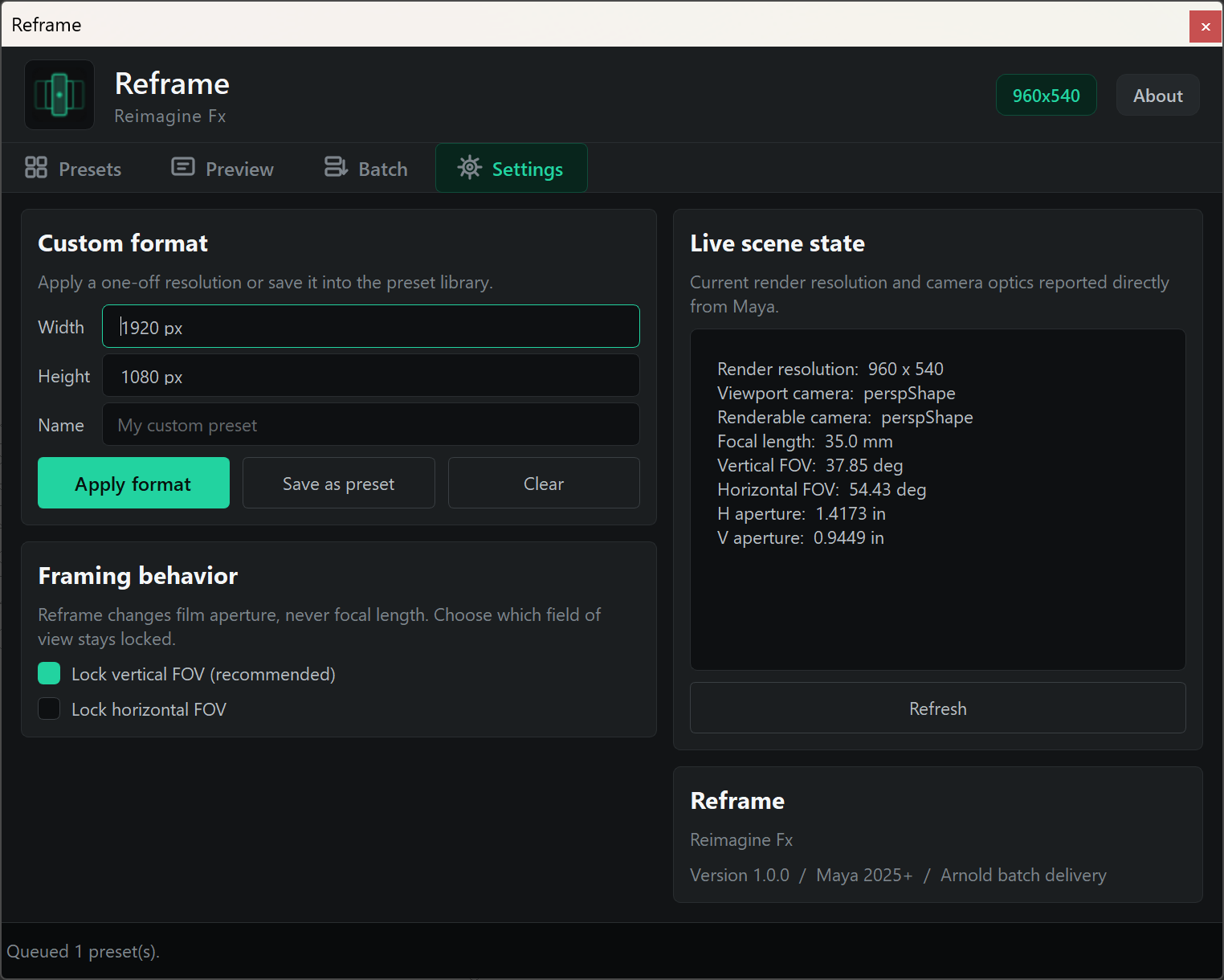Save the custom format as preset

pos(339,483)
